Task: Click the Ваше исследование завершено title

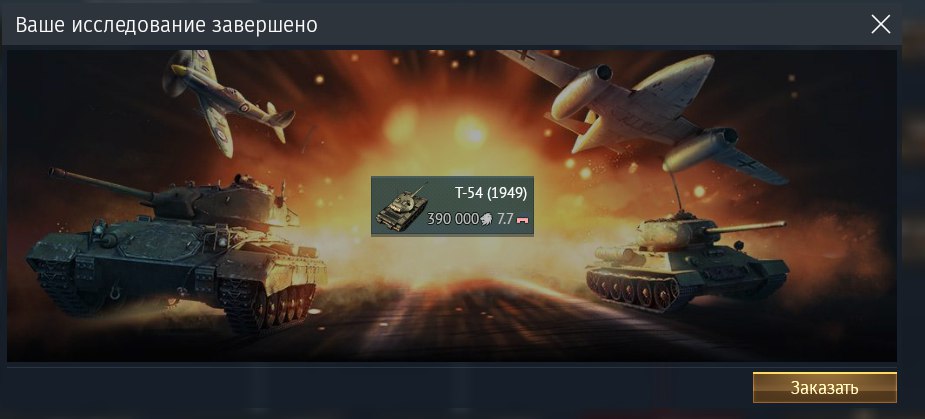Action: pos(166,25)
